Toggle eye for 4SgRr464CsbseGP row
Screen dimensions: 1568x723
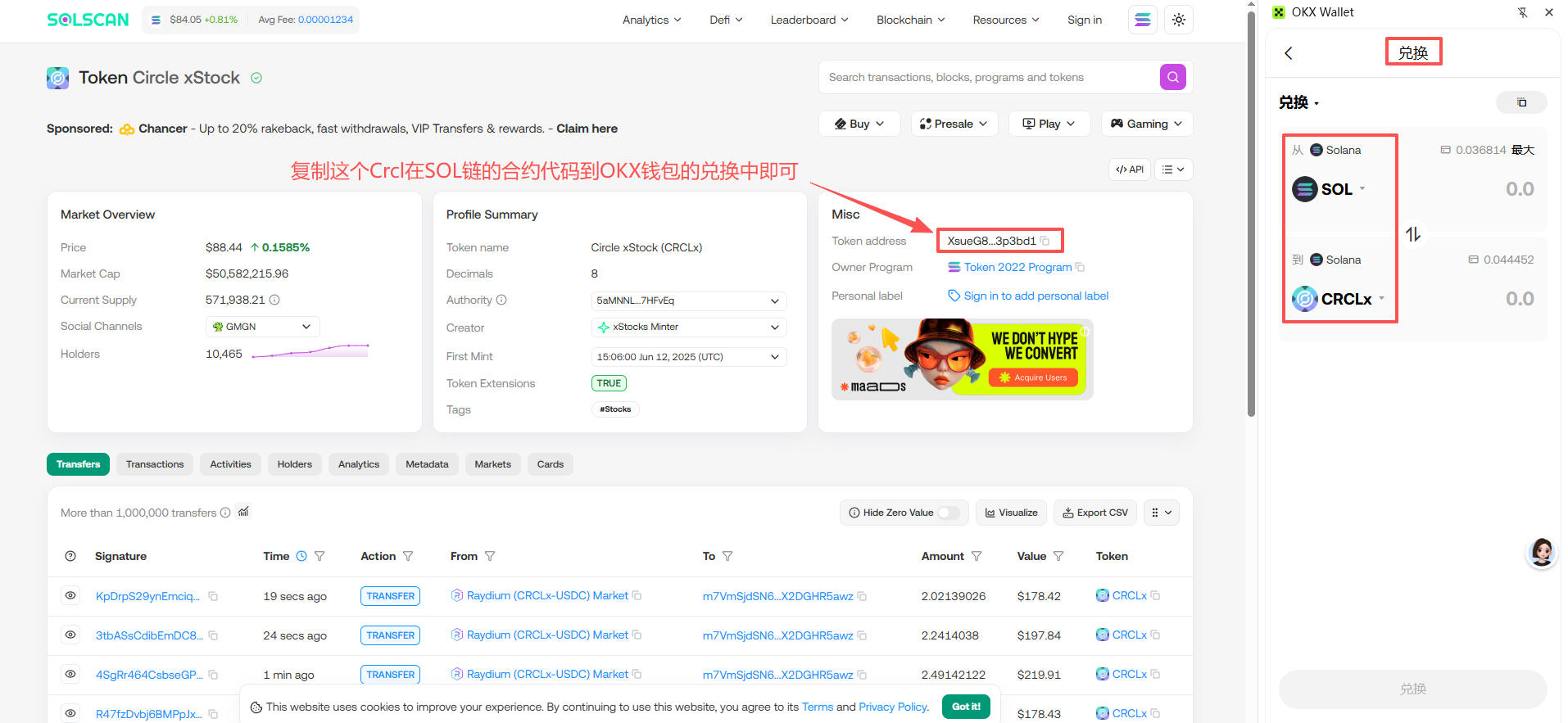coord(70,674)
